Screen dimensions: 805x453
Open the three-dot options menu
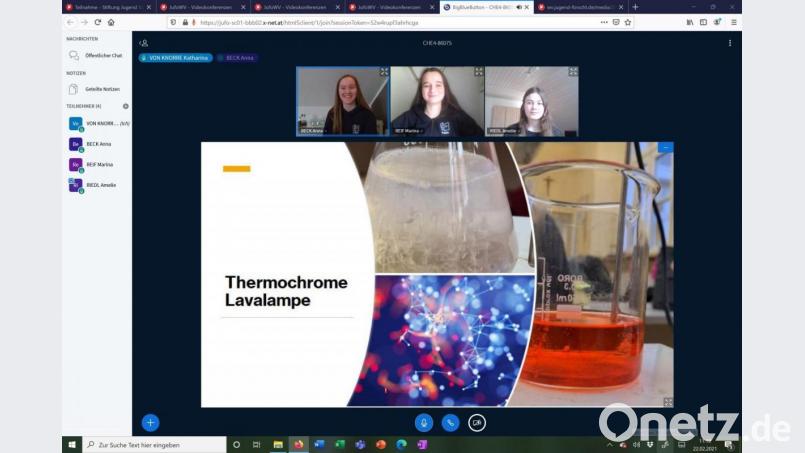coord(729,43)
